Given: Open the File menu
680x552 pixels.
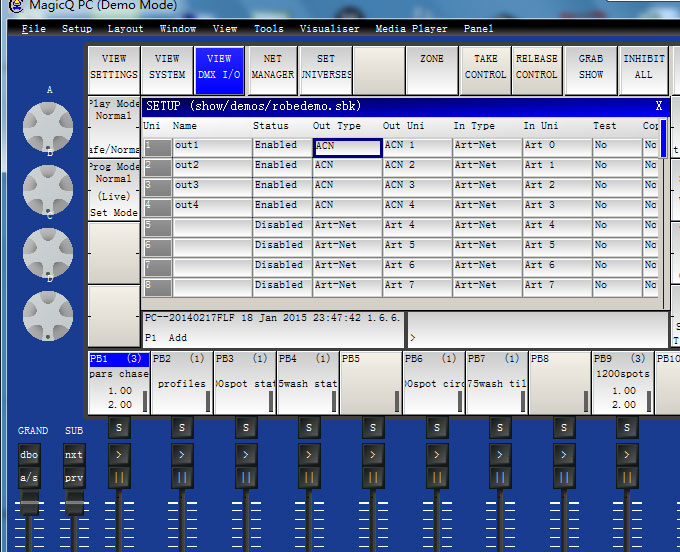Looking at the screenshot, I should coord(33,29).
